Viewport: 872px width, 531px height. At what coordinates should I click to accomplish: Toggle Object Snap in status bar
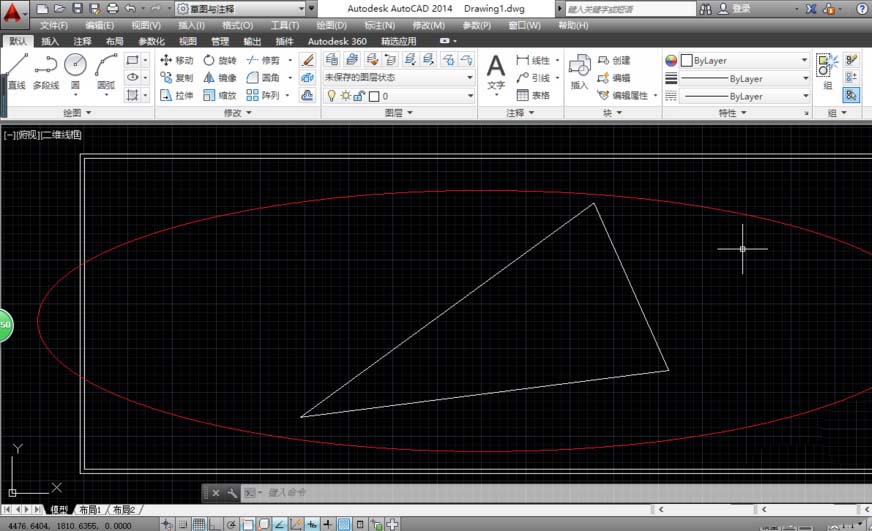(x=247, y=524)
